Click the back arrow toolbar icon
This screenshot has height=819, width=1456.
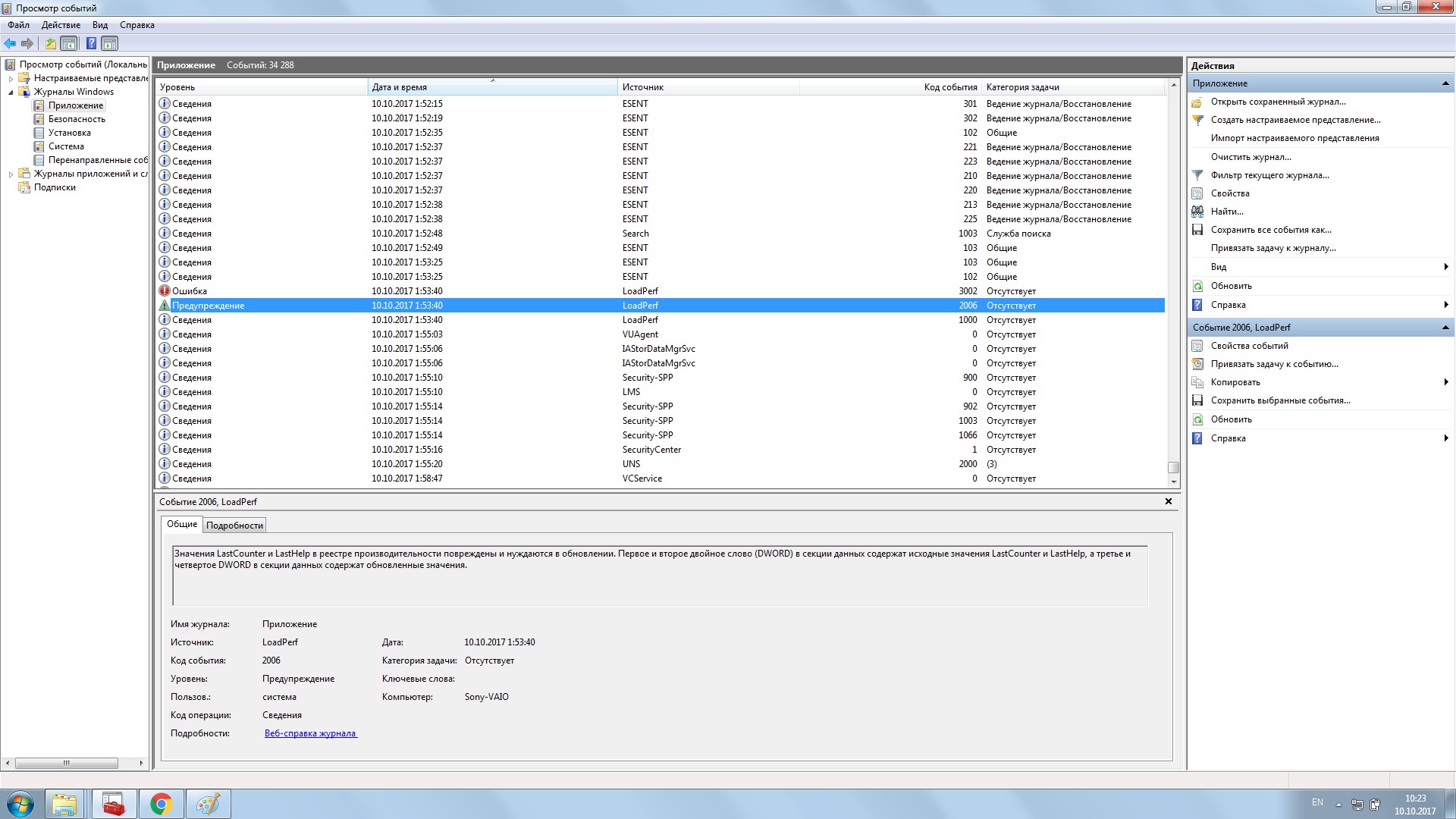click(10, 43)
